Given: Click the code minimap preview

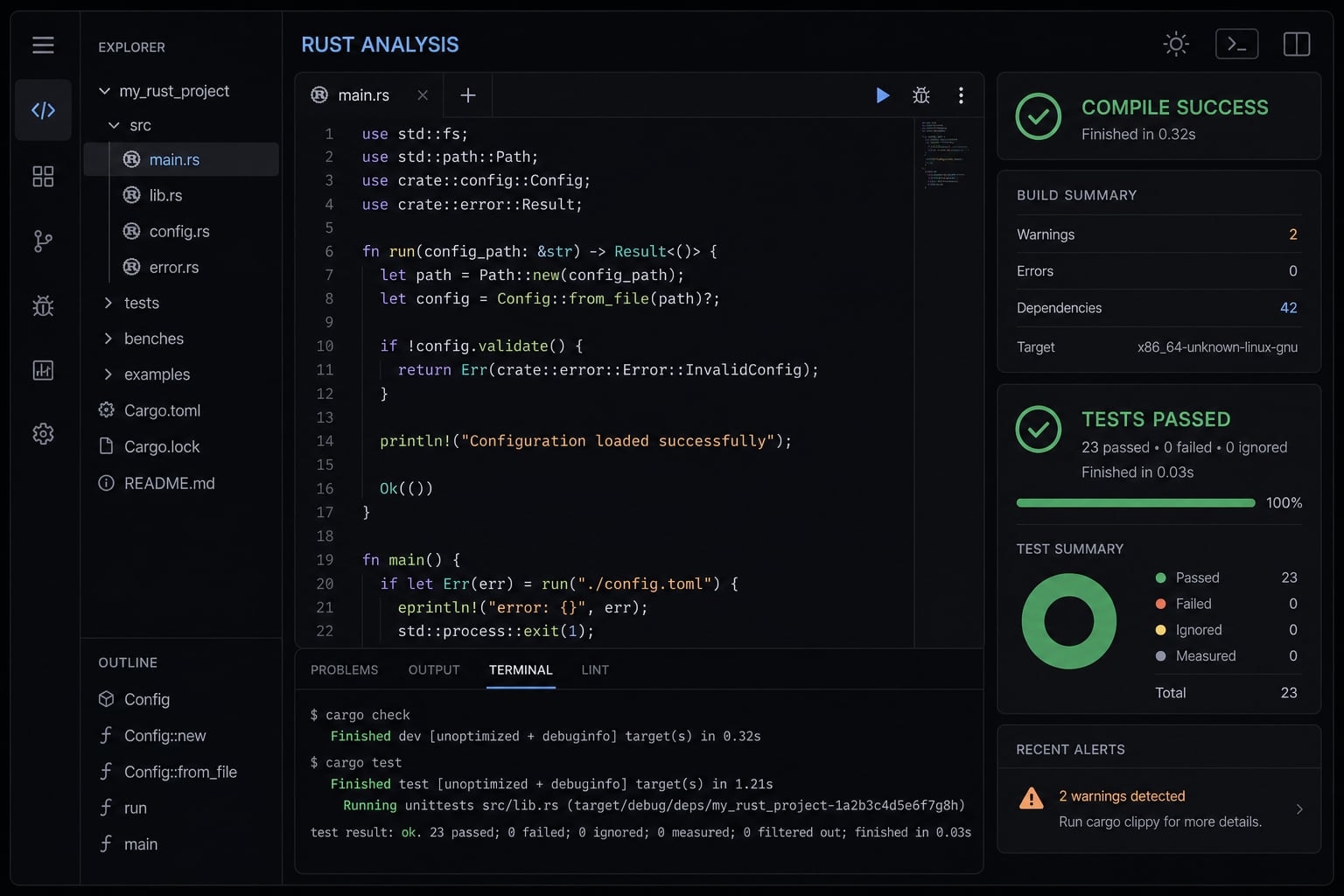Looking at the screenshot, I should (944, 156).
